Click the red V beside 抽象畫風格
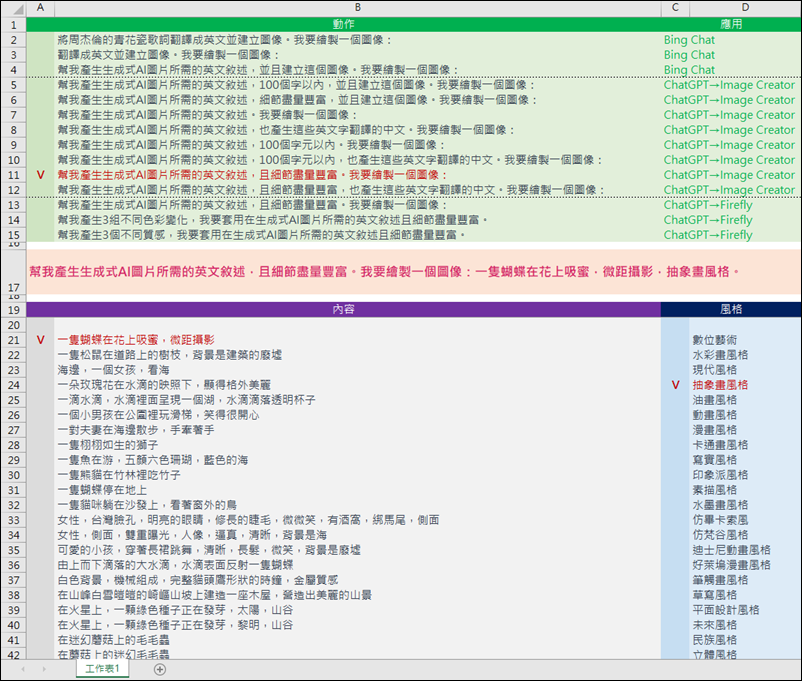Viewport: 802px width, 681px height. click(675, 385)
